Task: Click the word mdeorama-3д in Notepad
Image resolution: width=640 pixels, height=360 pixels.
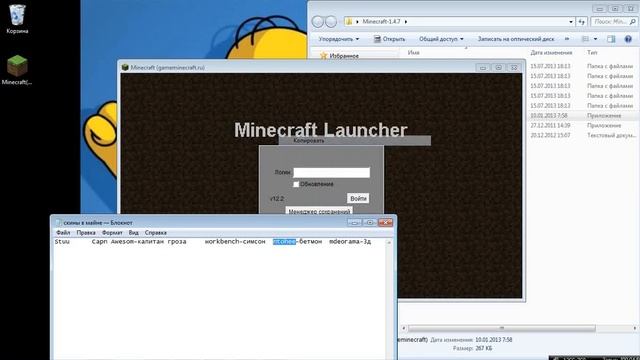Action: tap(350, 242)
